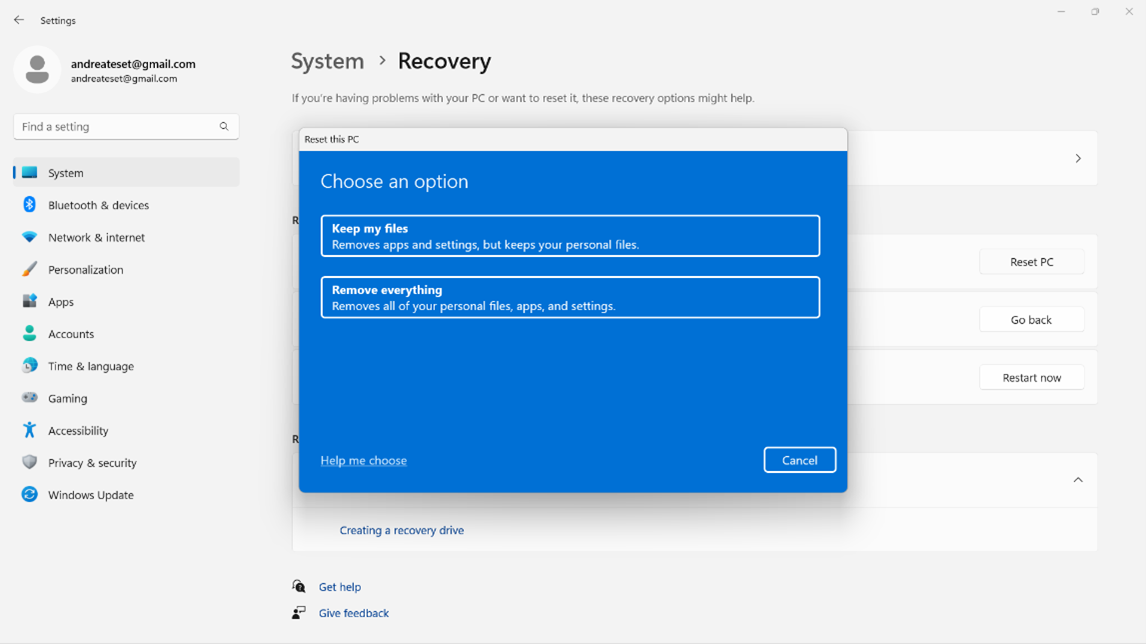Viewport: 1146px width, 644px height.
Task: Collapse the recovery help section chevron
Action: coord(1077,480)
